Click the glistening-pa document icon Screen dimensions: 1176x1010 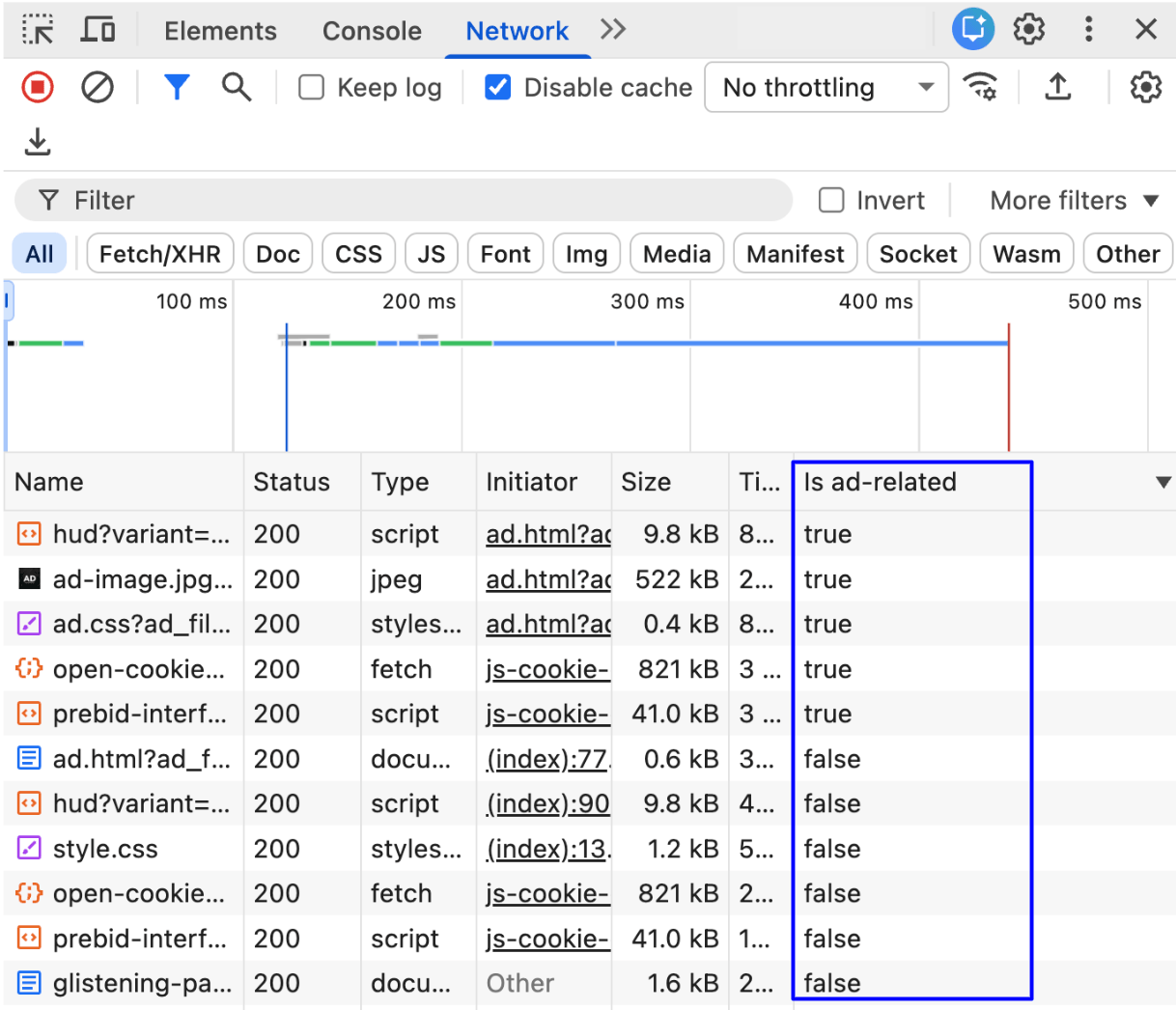point(30,983)
